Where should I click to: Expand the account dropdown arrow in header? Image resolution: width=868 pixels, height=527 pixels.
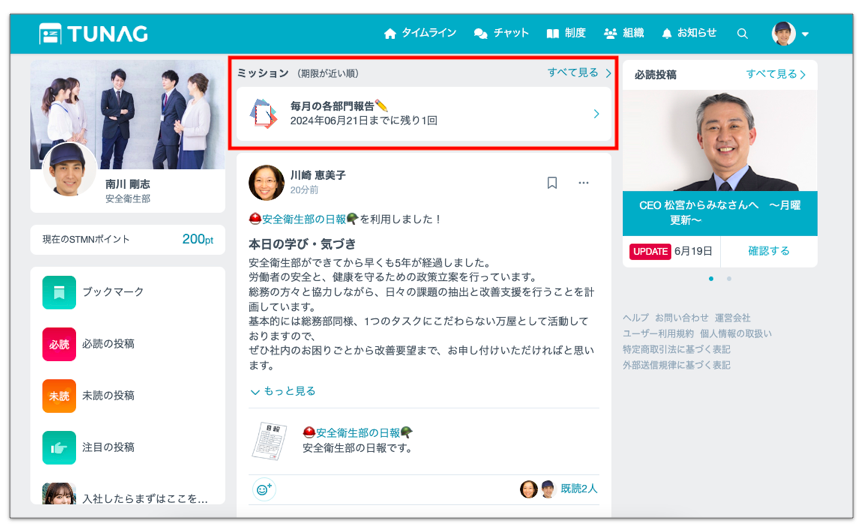[805, 34]
